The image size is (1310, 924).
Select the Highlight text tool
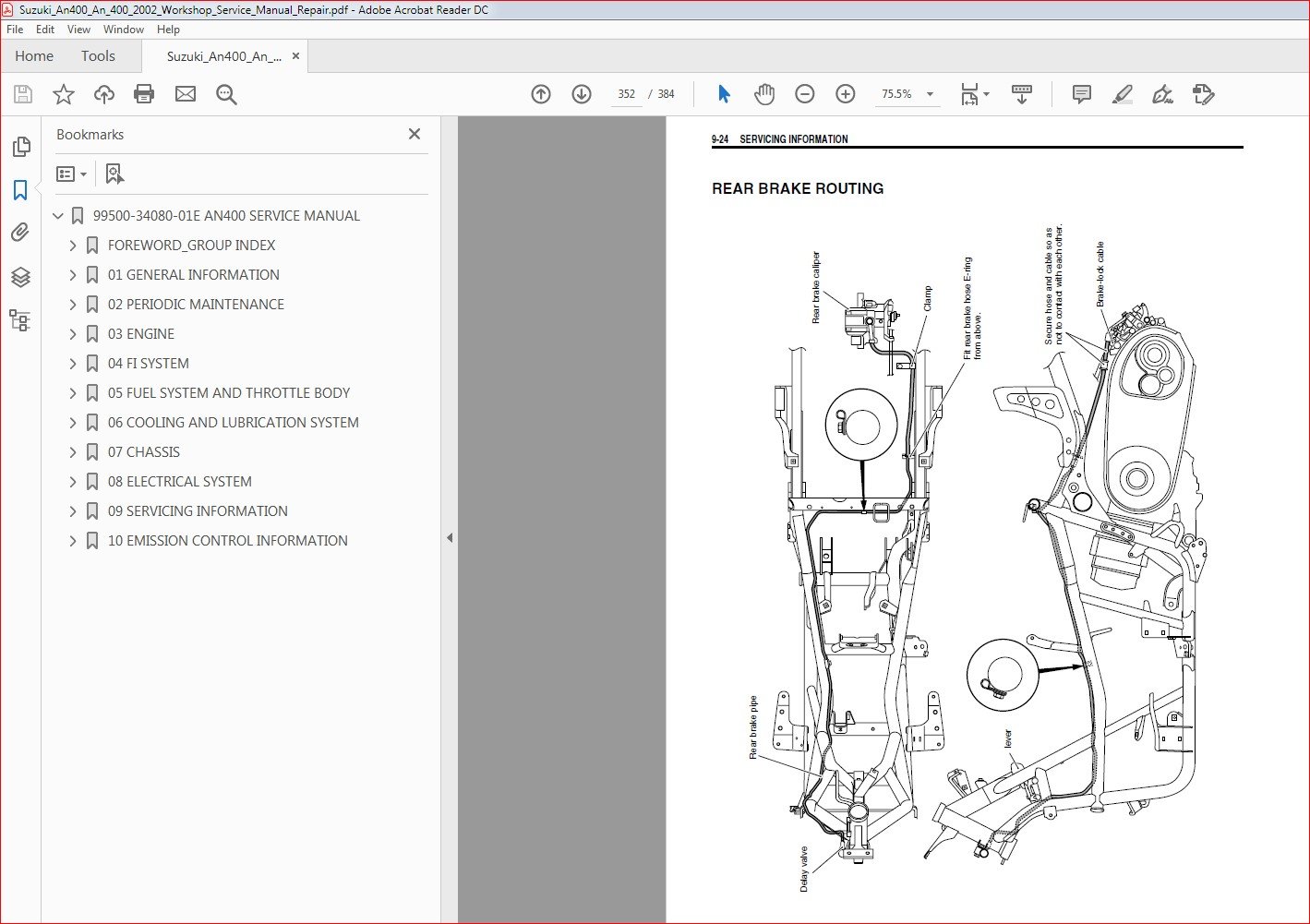pyautogui.click(x=1123, y=94)
